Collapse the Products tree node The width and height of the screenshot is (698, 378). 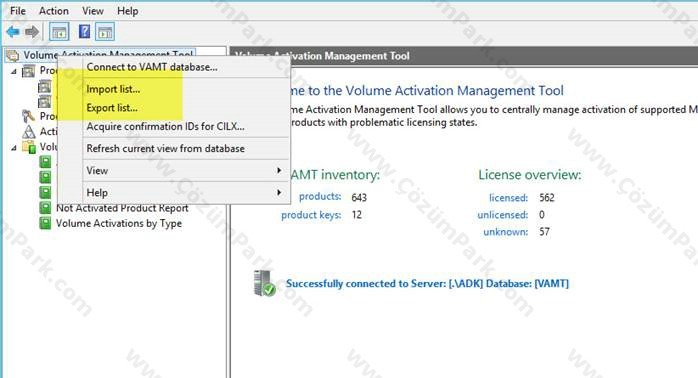point(14,71)
